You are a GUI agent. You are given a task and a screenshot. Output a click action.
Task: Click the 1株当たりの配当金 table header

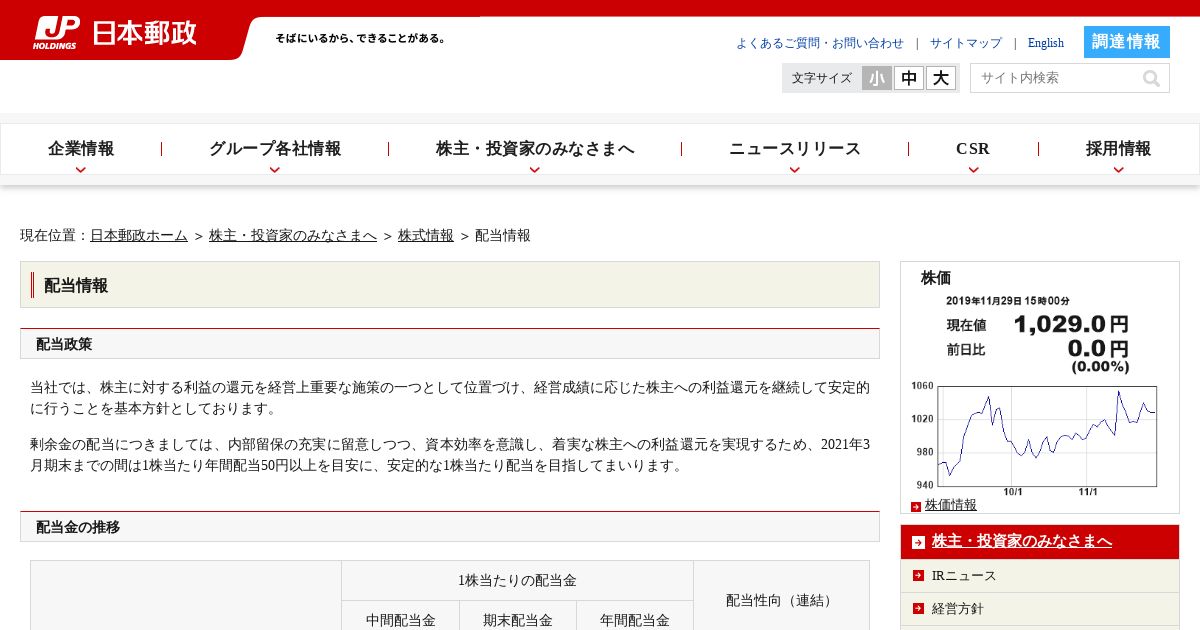(517, 581)
